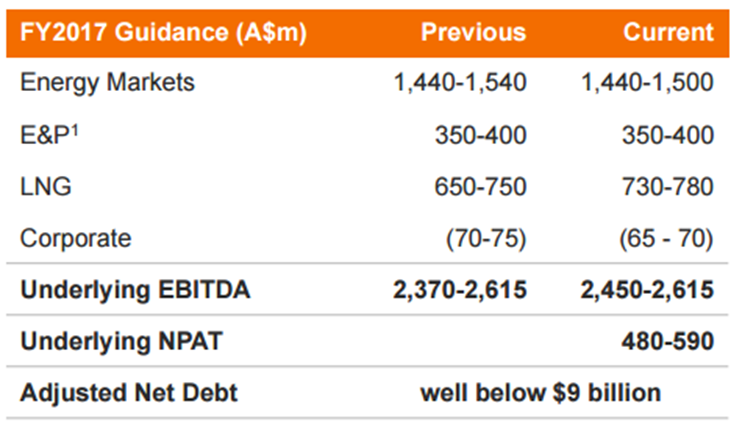Click Underlying EBITDA current value 2,450-2,615
The image size is (731, 423).
tap(647, 290)
